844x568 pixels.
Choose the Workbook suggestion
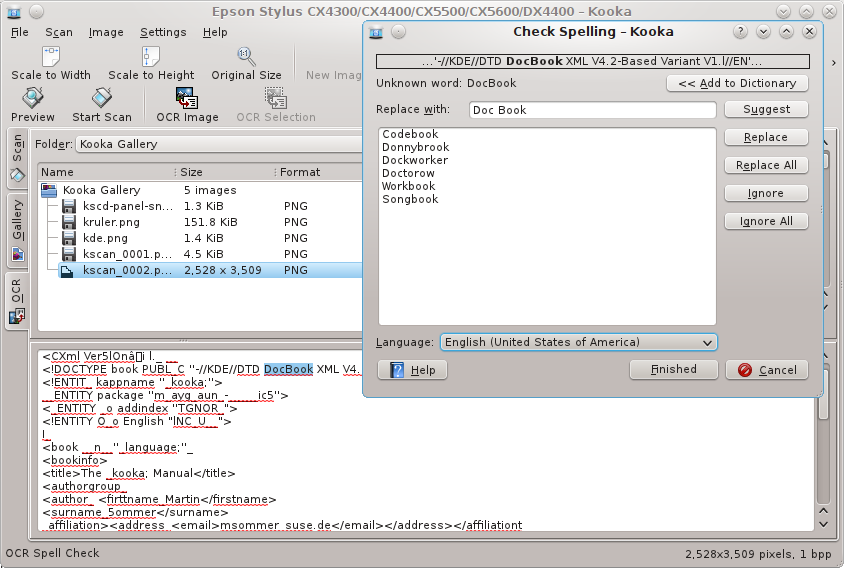pyautogui.click(x=409, y=186)
